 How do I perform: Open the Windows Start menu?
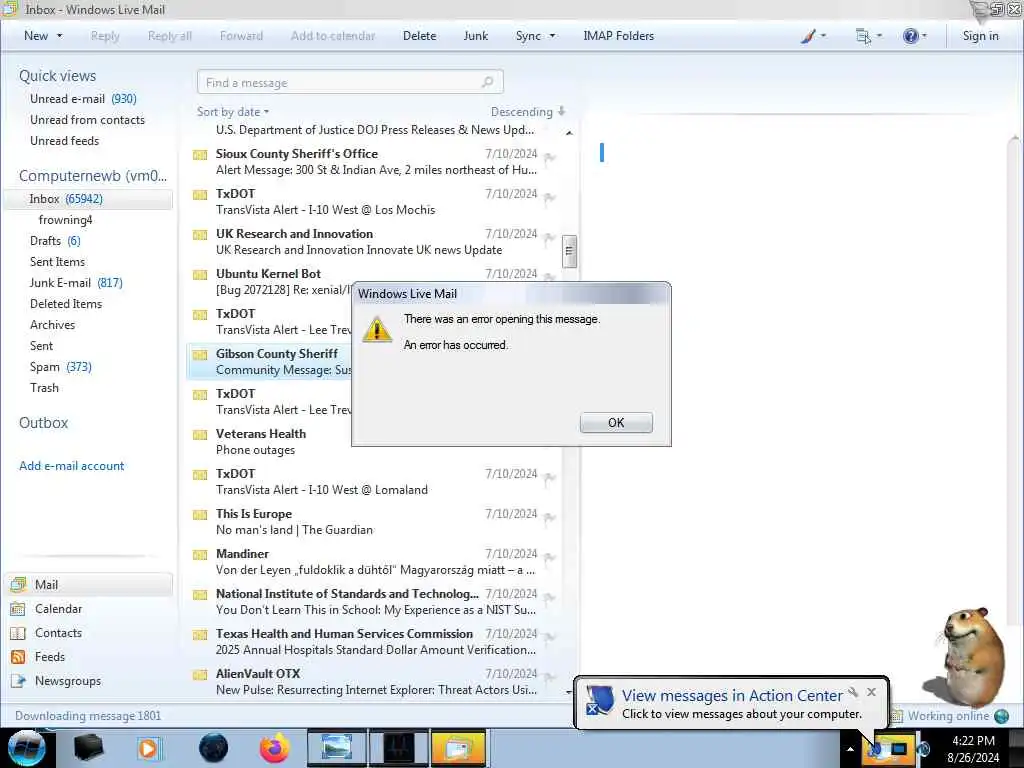click(x=26, y=748)
